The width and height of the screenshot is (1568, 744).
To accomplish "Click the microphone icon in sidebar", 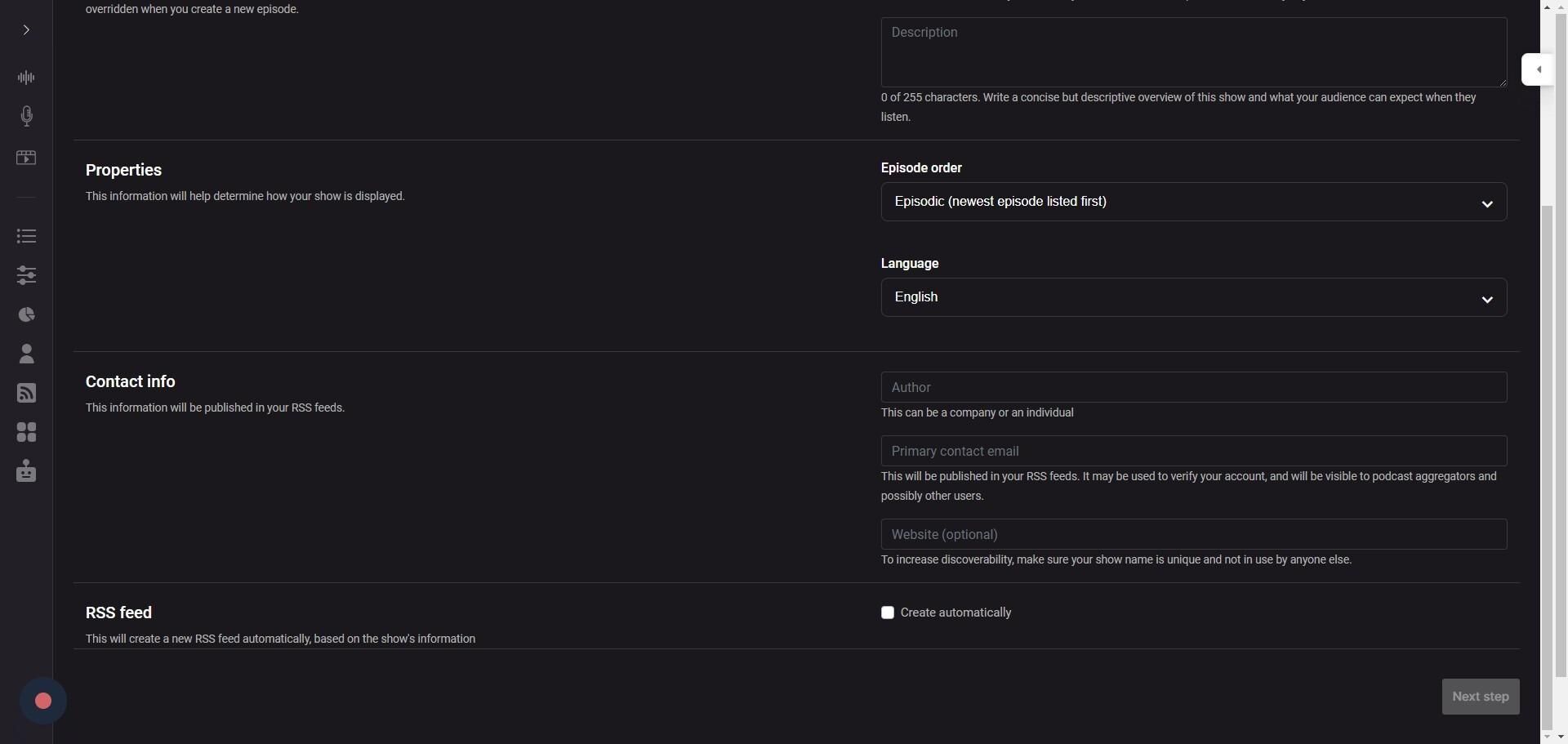I will (x=26, y=116).
